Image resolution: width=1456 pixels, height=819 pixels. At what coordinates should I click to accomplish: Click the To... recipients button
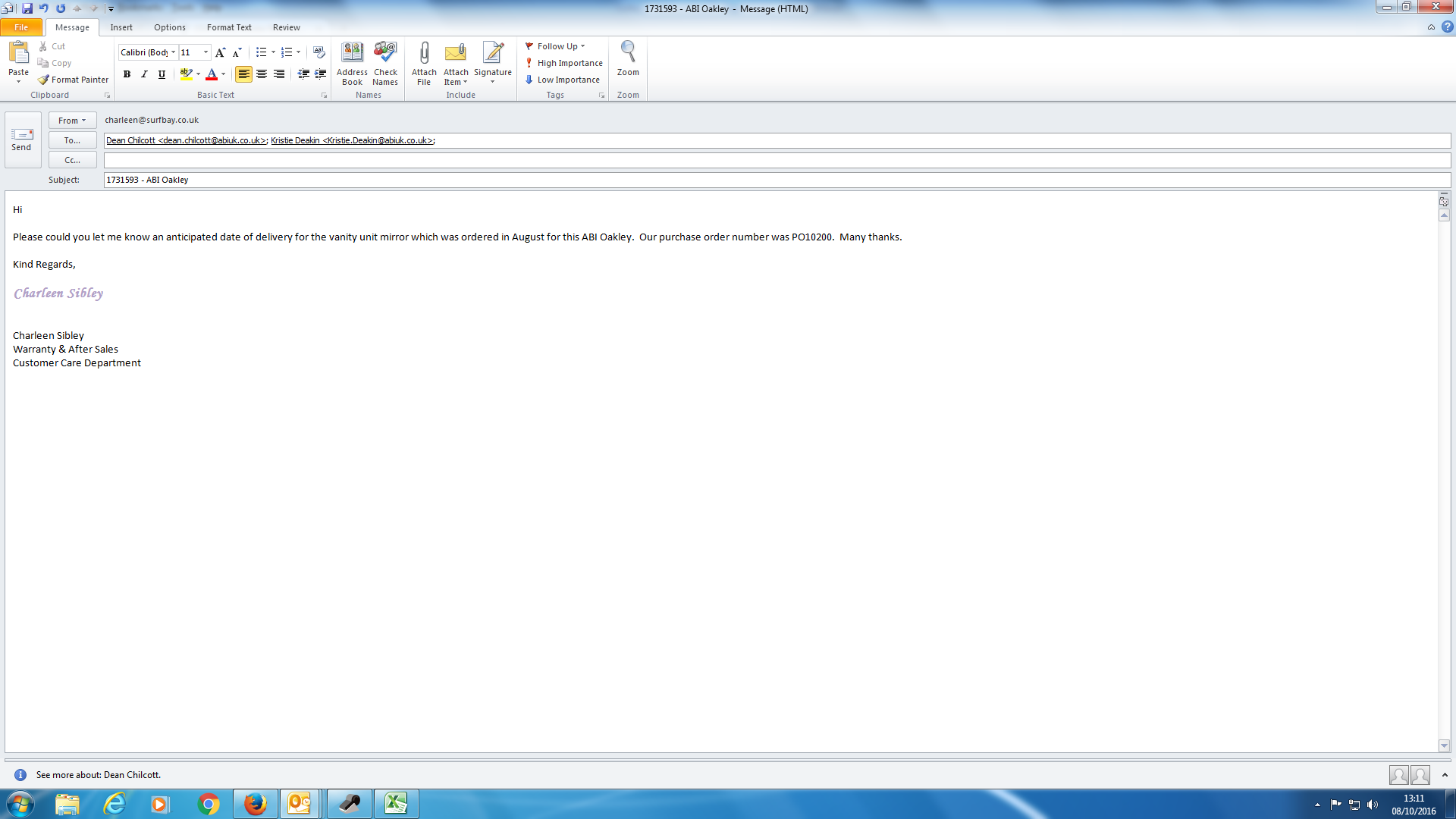(72, 140)
